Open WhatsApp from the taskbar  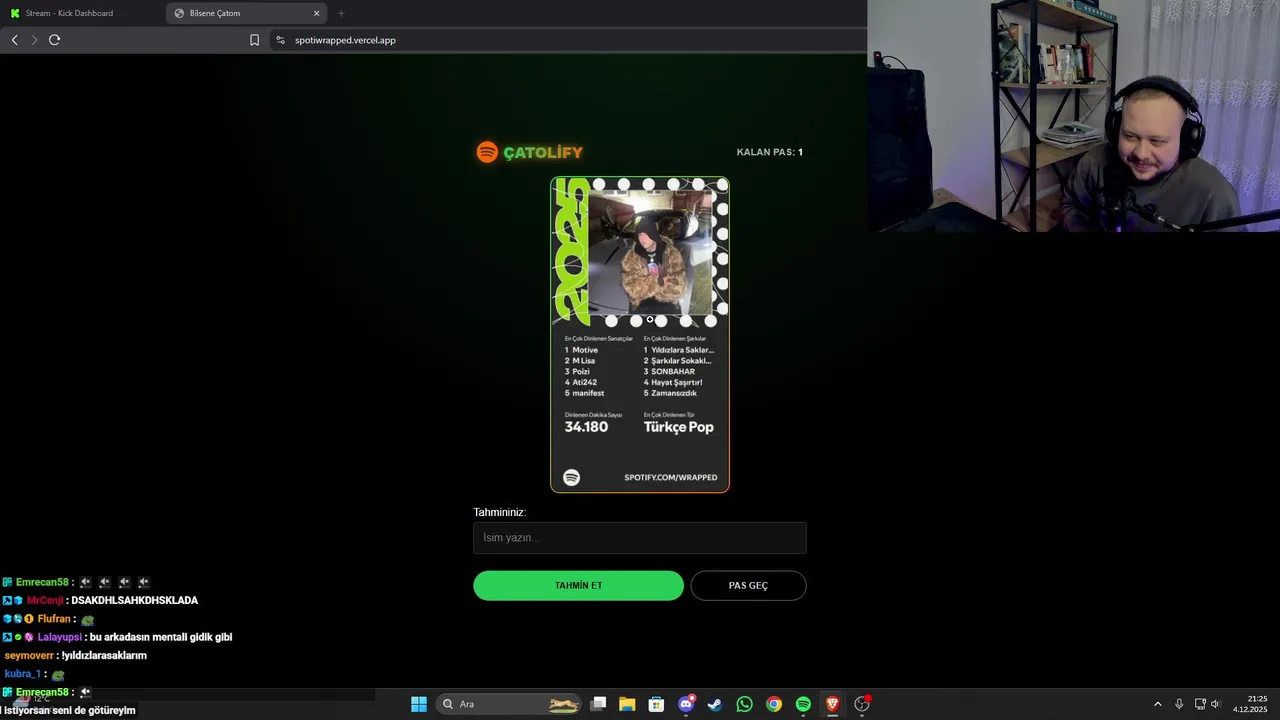tap(744, 704)
